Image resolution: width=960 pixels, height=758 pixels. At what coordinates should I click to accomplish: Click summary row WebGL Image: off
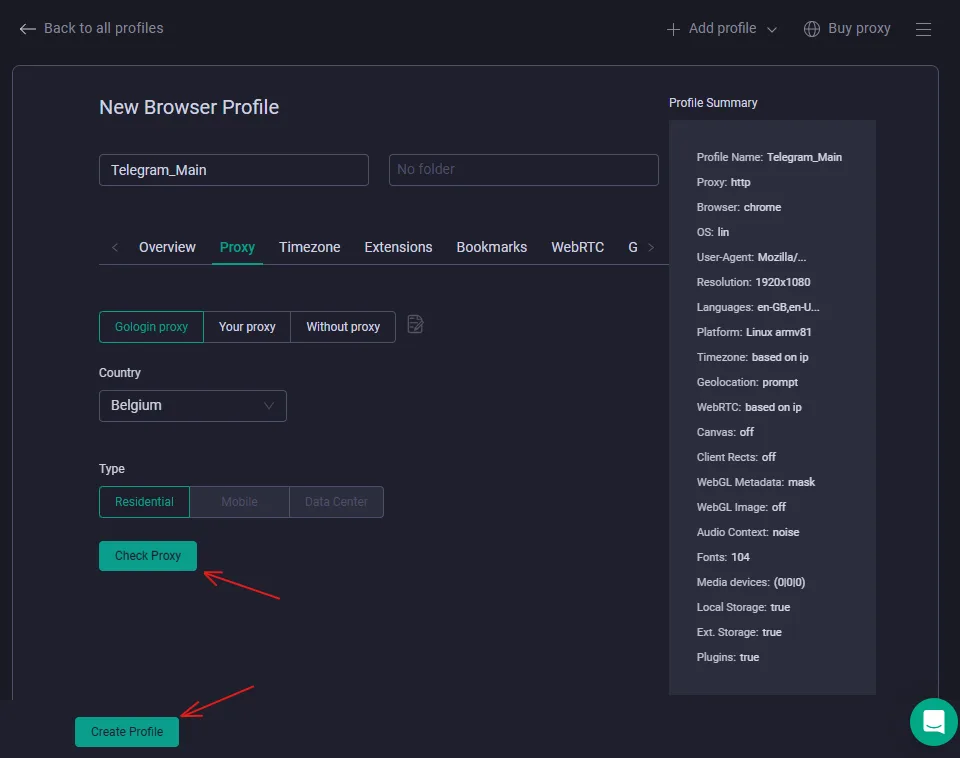[741, 508]
